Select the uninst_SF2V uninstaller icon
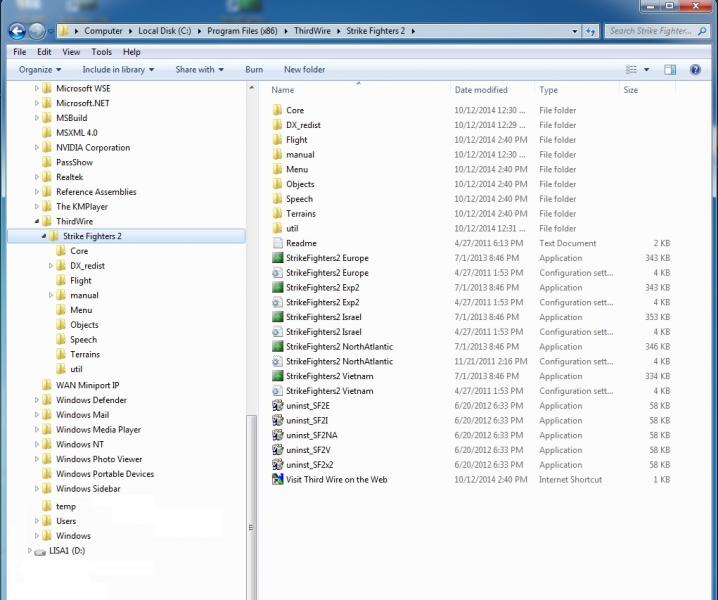The height and width of the screenshot is (600, 718). click(x=277, y=450)
